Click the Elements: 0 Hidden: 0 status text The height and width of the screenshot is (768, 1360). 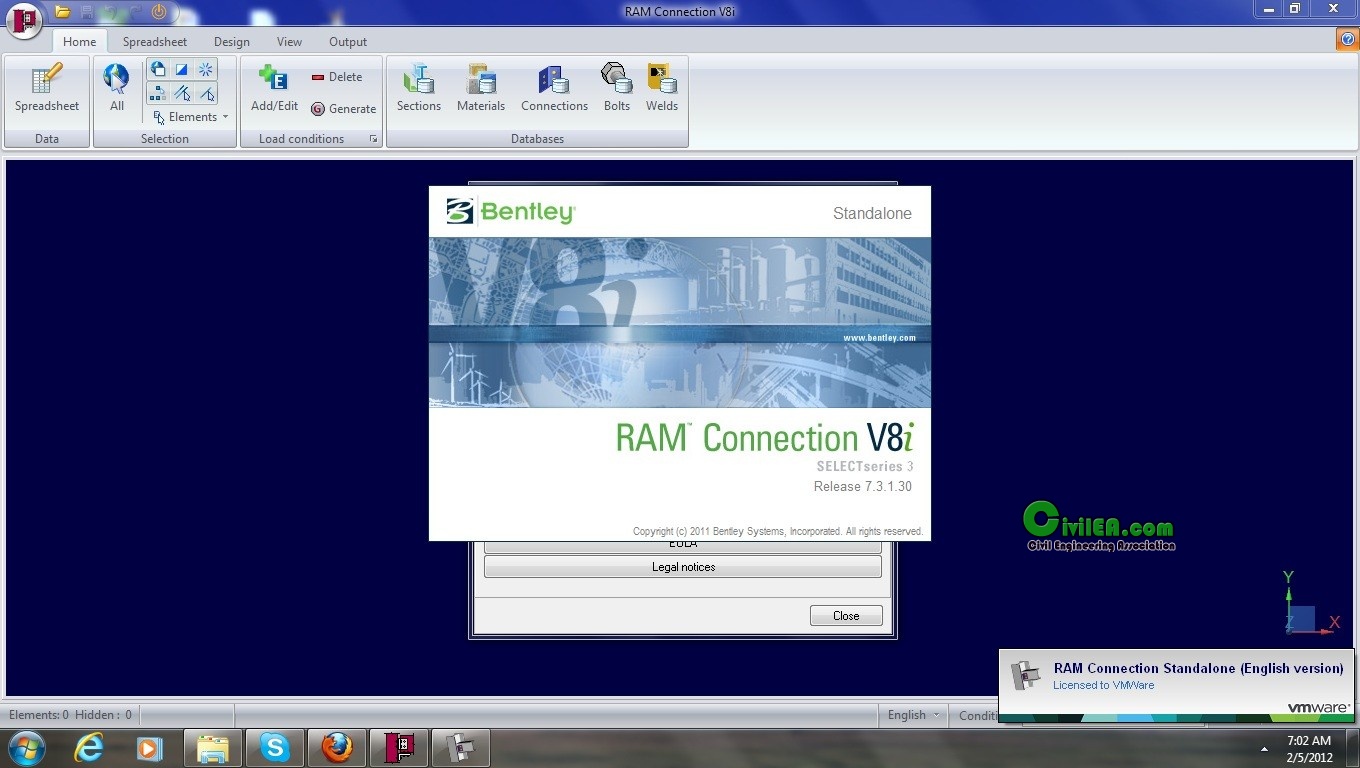pos(70,715)
